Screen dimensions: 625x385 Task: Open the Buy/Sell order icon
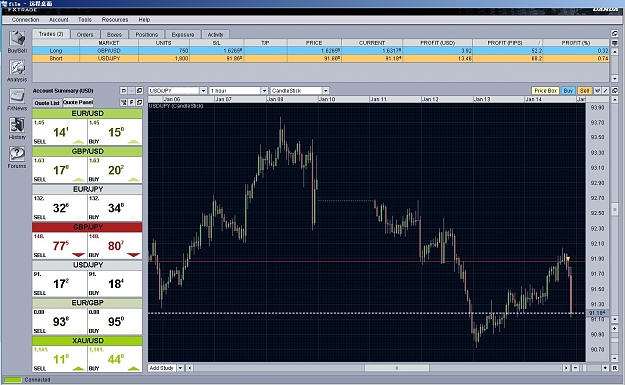click(x=17, y=39)
